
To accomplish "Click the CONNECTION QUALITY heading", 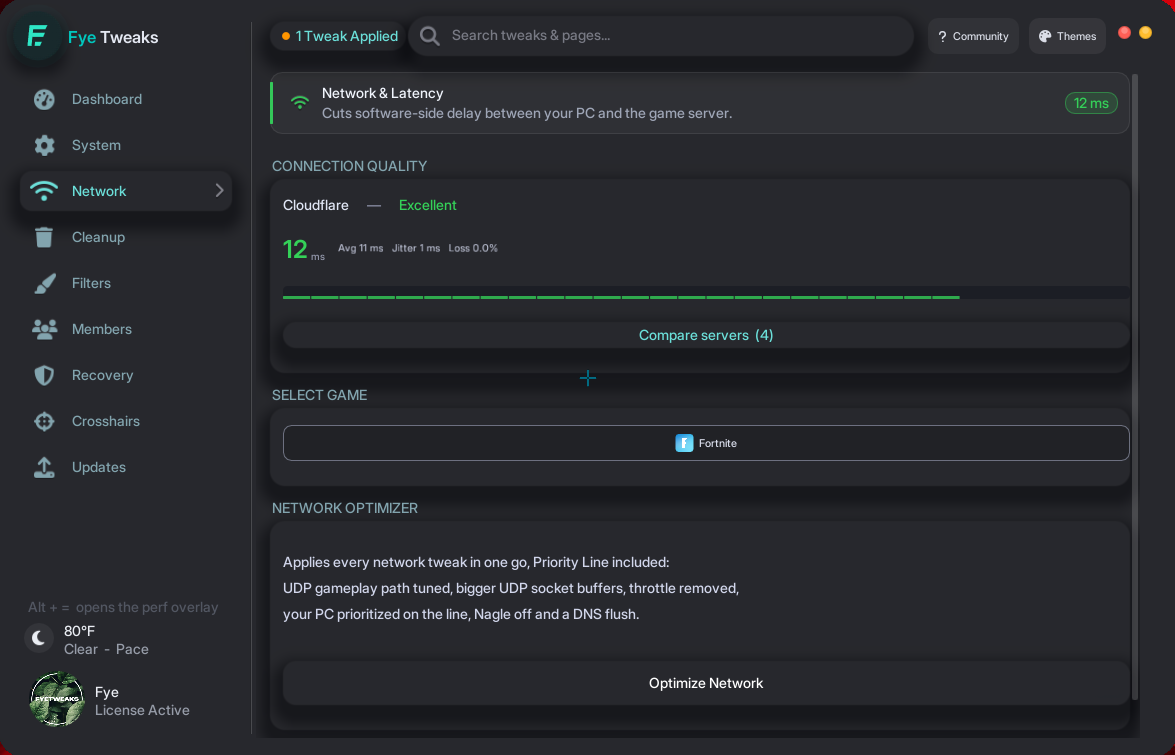I will (x=349, y=166).
